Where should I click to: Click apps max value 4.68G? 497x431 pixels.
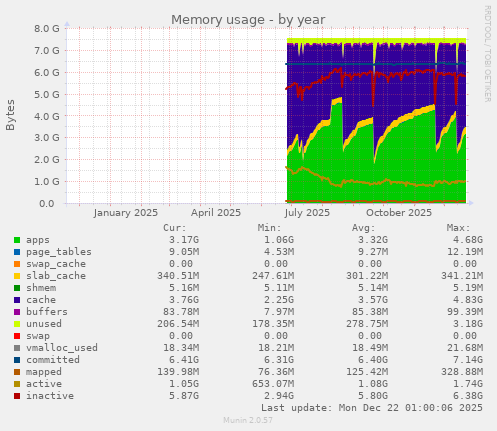pyautogui.click(x=468, y=240)
